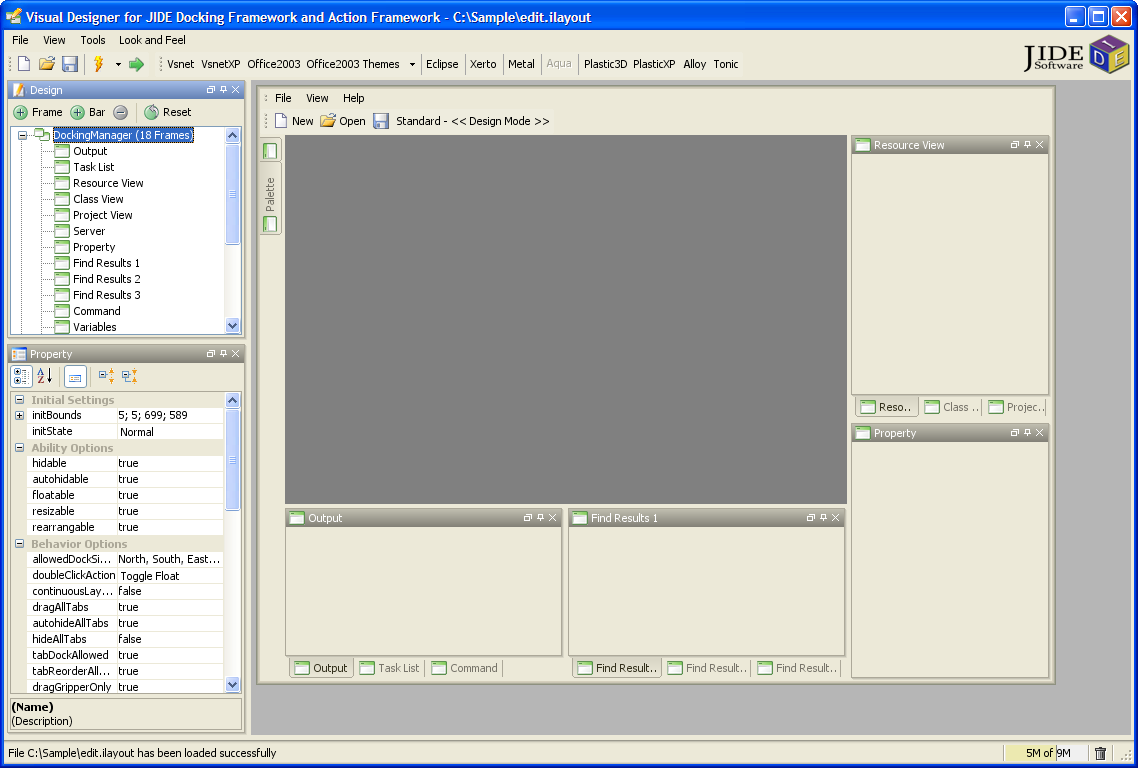Click the memory usage bar 5M of 9M

click(1047, 753)
